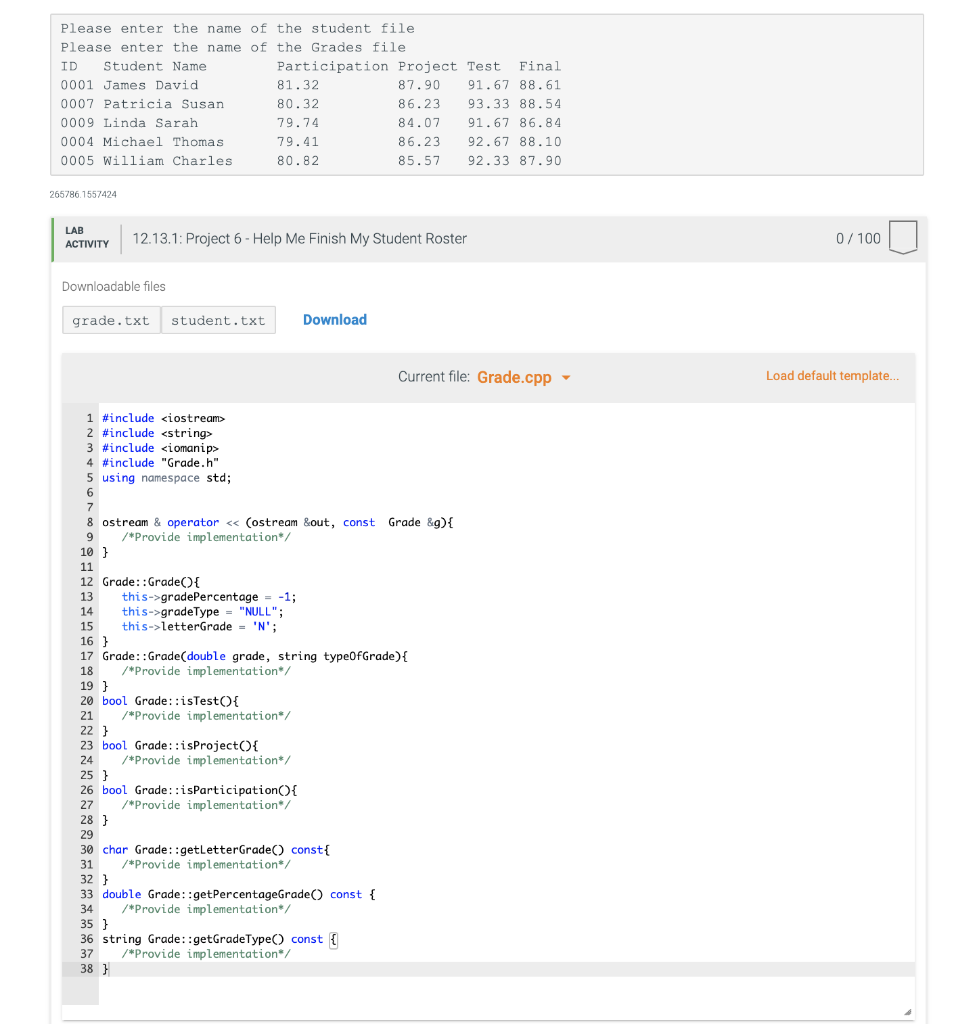Click the 12.13.1 Project 6 lab title
This screenshot has width=977, height=1024.
(x=300, y=238)
